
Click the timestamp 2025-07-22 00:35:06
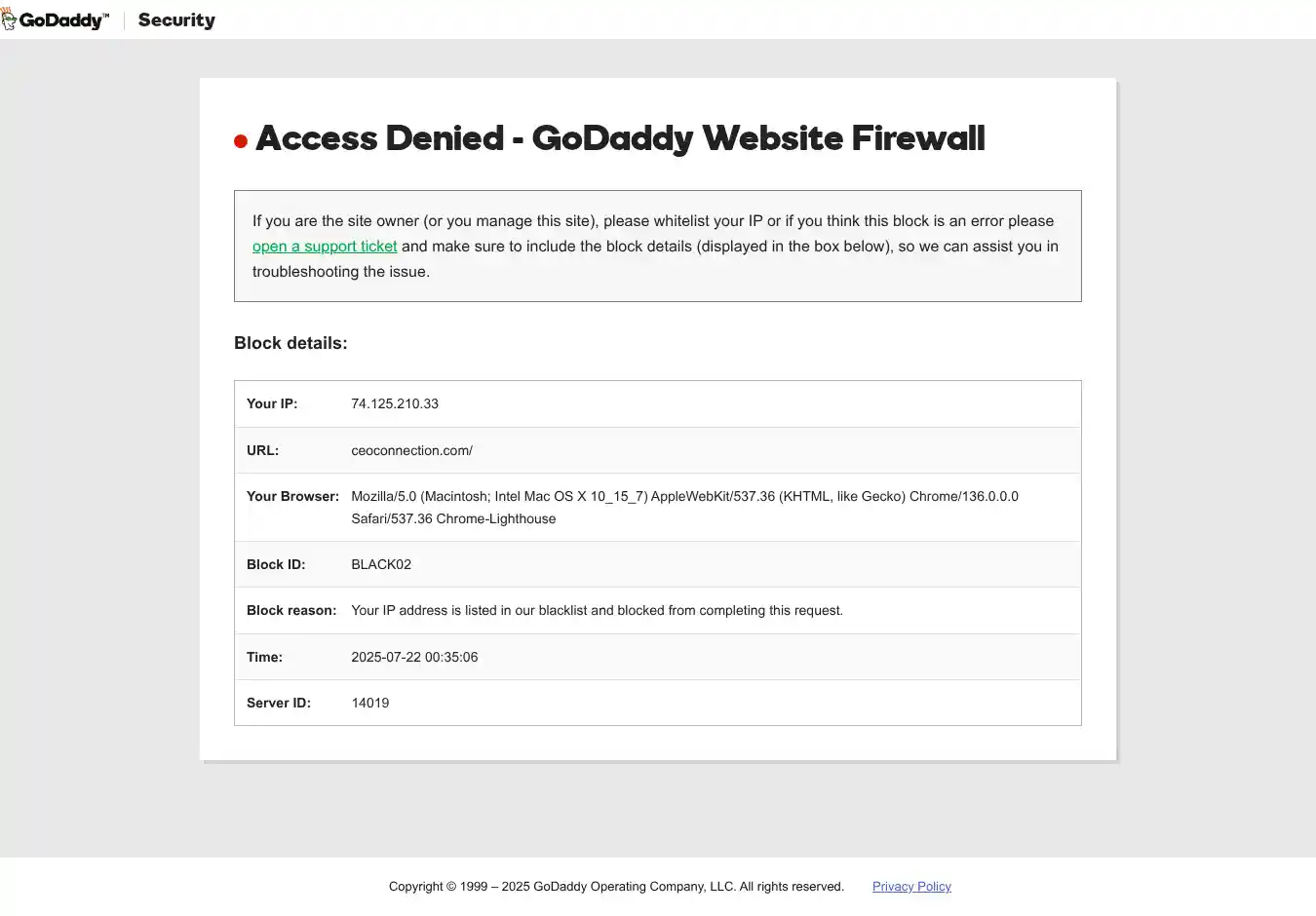click(414, 658)
